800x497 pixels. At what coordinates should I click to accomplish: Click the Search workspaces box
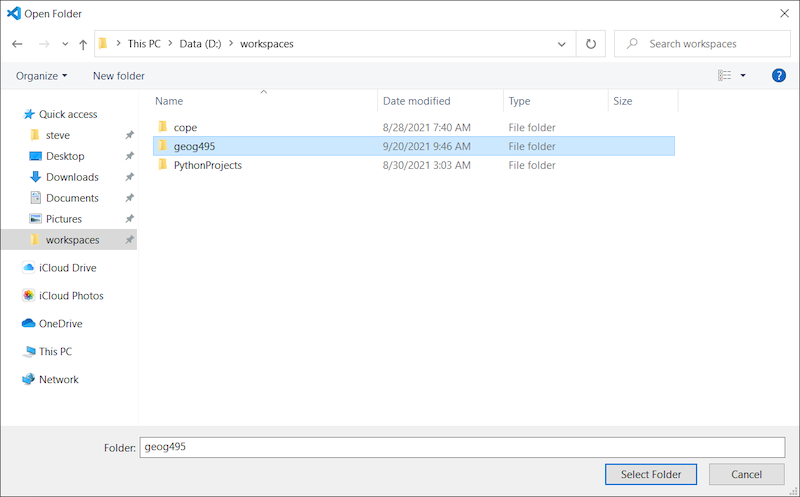710,44
